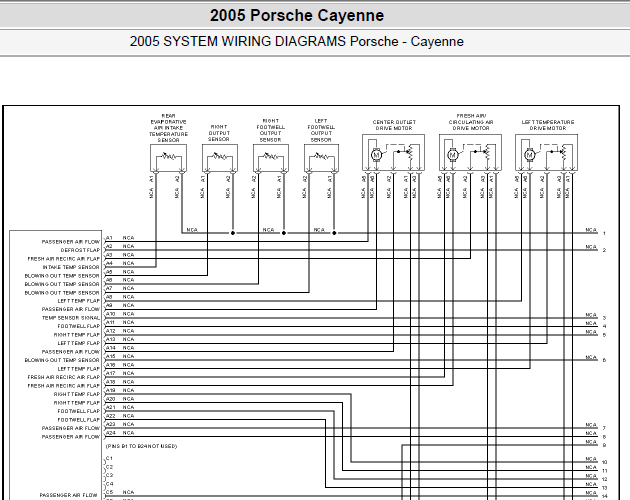Viewport: 630px width, 500px height.
Task: Click the left footwell output sensor symbol
Action: point(321,156)
